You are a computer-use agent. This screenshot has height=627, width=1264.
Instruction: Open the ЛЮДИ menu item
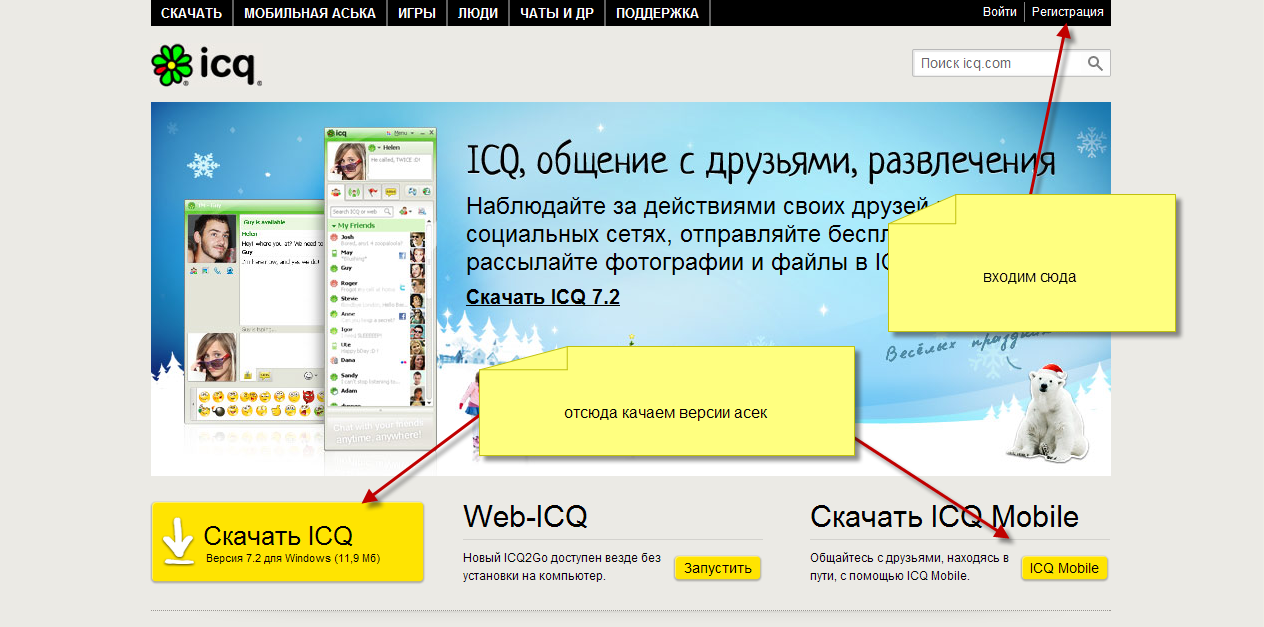pos(478,13)
